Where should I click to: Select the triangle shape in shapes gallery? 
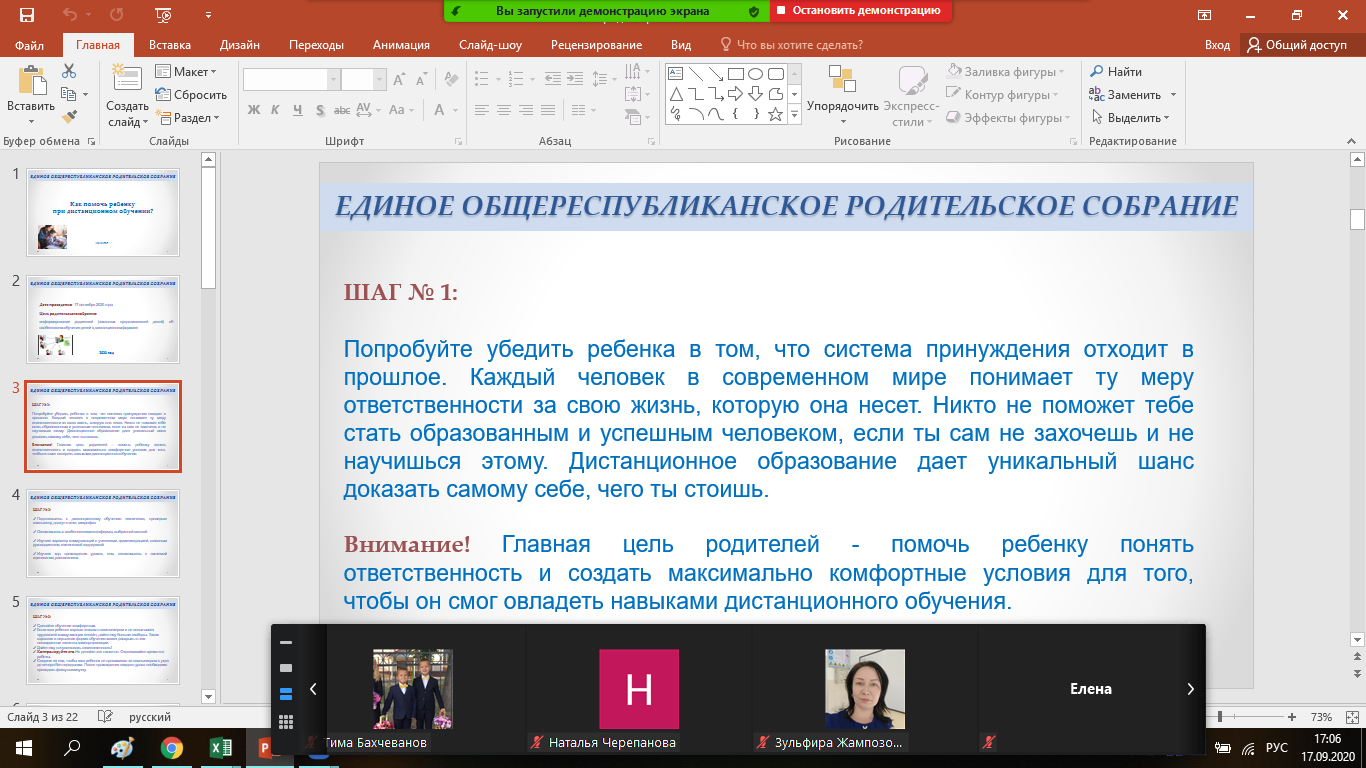[x=675, y=94]
